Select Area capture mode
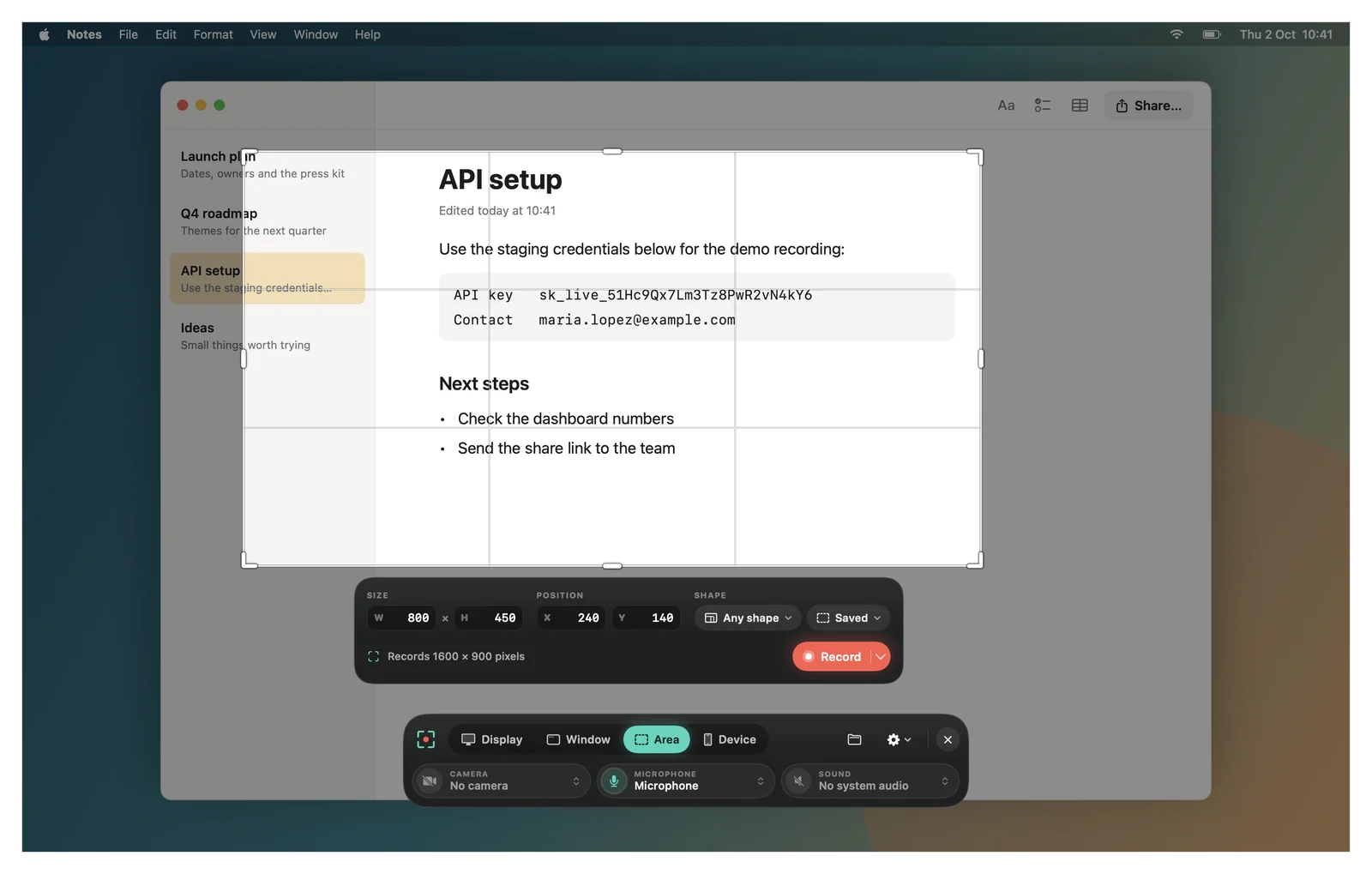 pyautogui.click(x=657, y=739)
